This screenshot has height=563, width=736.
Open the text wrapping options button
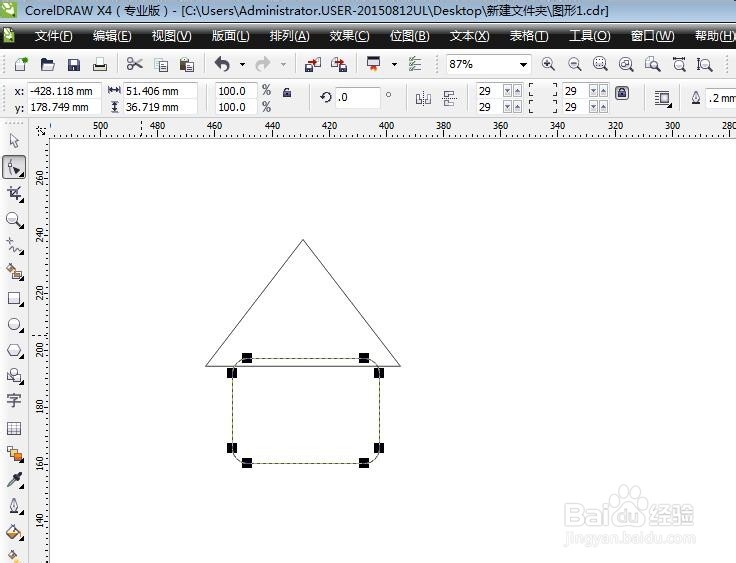tap(663, 99)
